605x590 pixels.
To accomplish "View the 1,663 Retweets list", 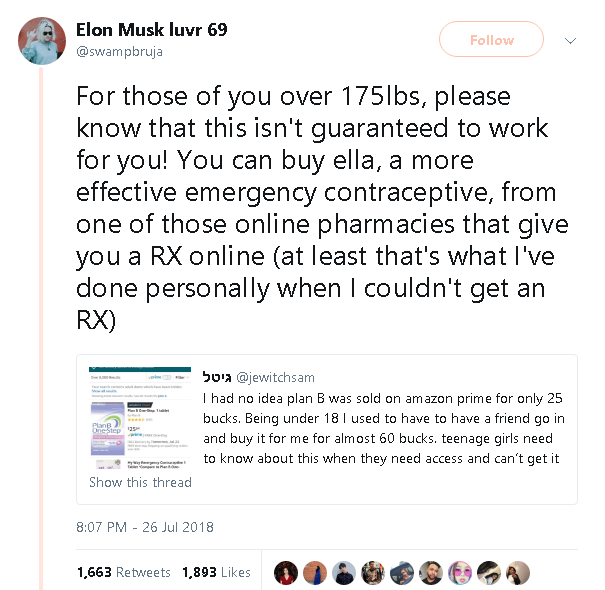I will pyautogui.click(x=123, y=572).
